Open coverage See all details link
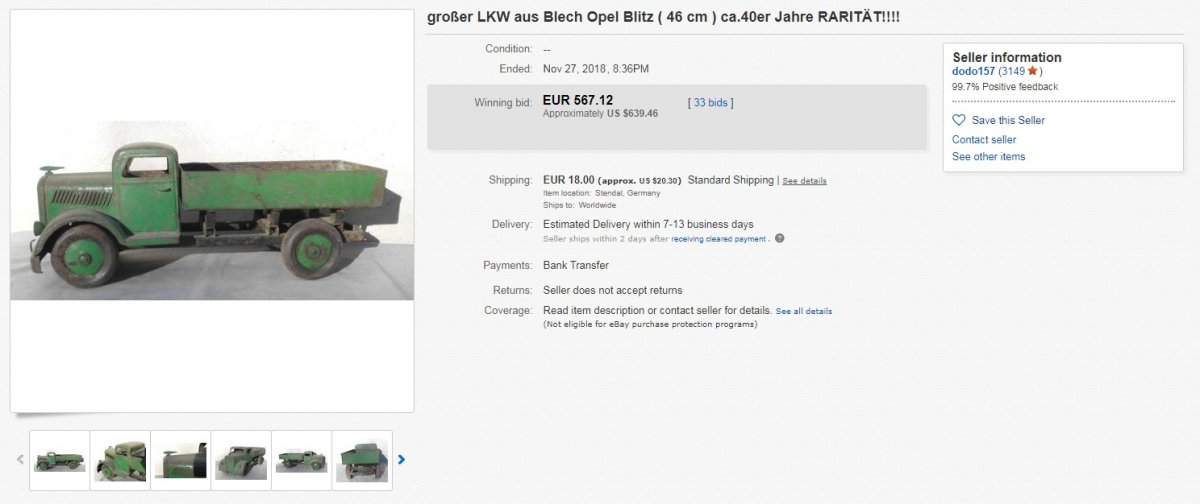This screenshot has width=1200, height=504. click(x=804, y=311)
